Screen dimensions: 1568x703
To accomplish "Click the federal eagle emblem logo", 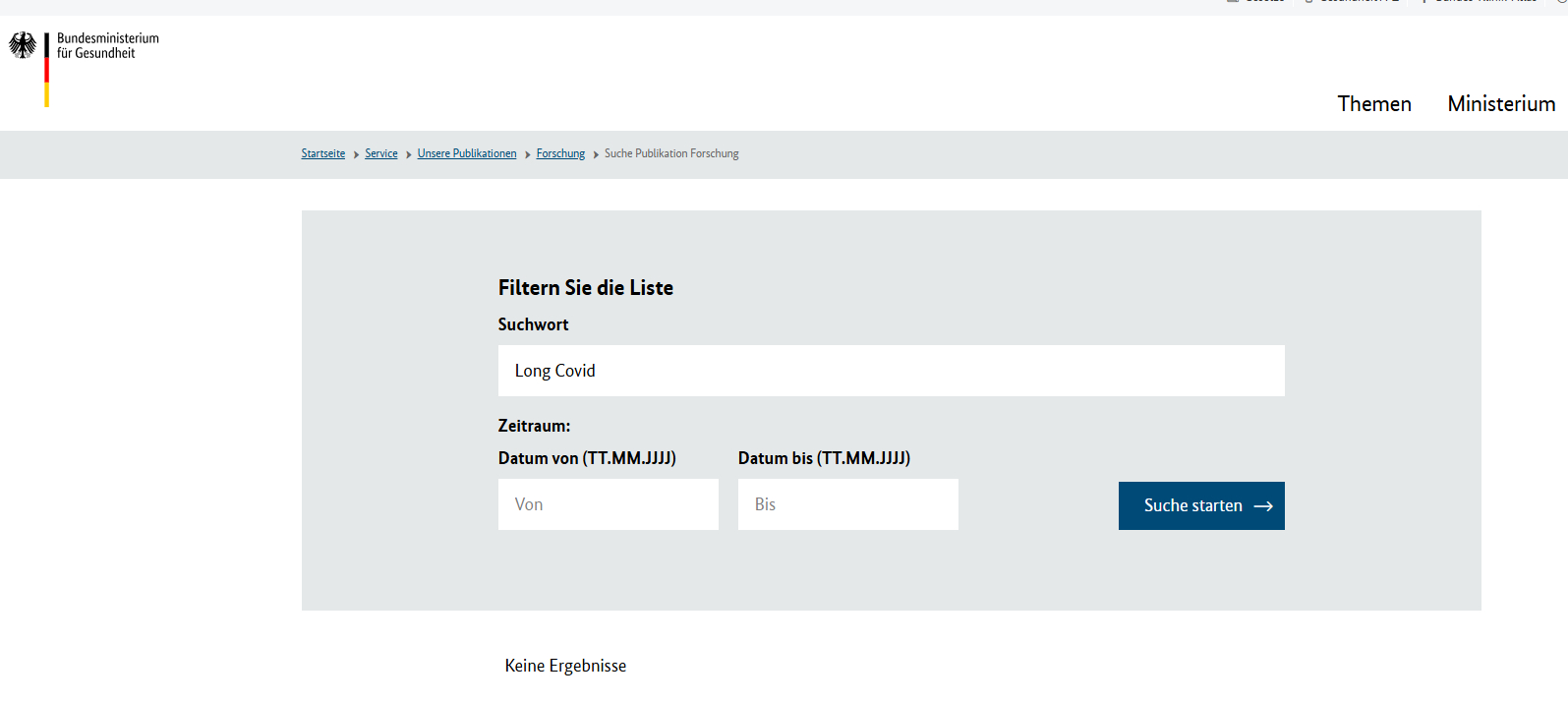I will click(x=23, y=45).
